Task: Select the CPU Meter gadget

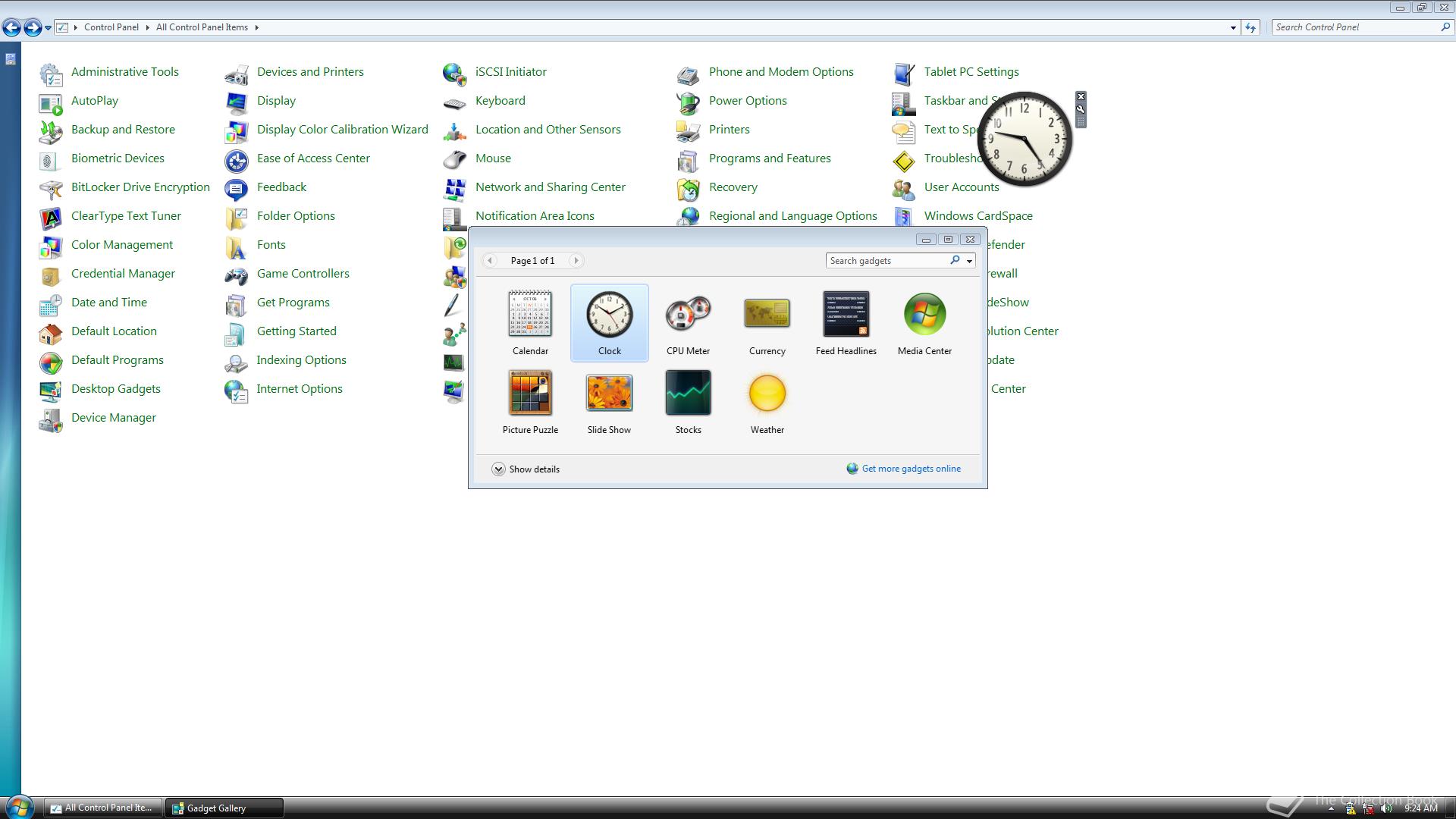Action: (688, 322)
